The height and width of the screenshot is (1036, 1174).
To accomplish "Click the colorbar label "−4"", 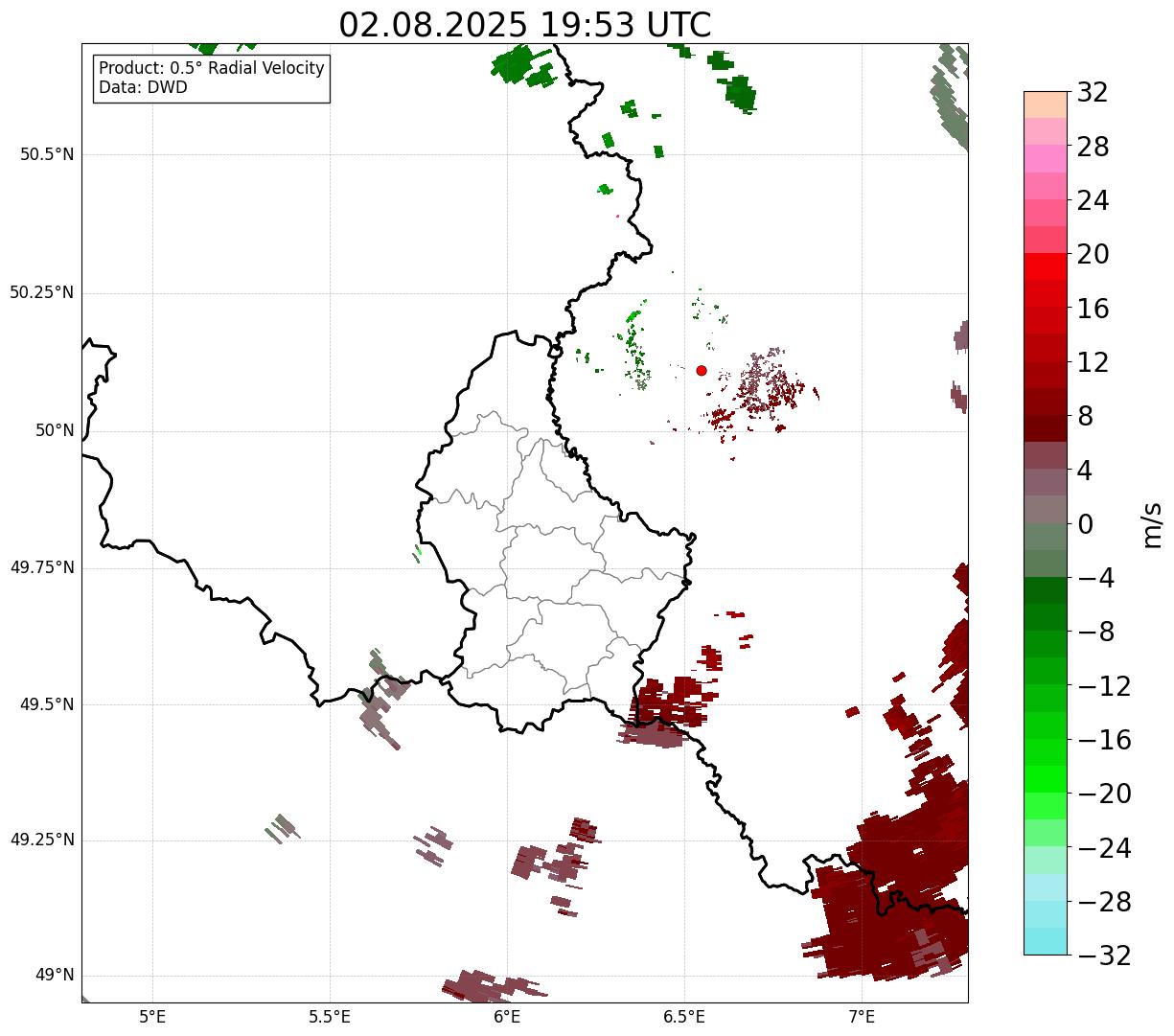I will coord(1096,578).
